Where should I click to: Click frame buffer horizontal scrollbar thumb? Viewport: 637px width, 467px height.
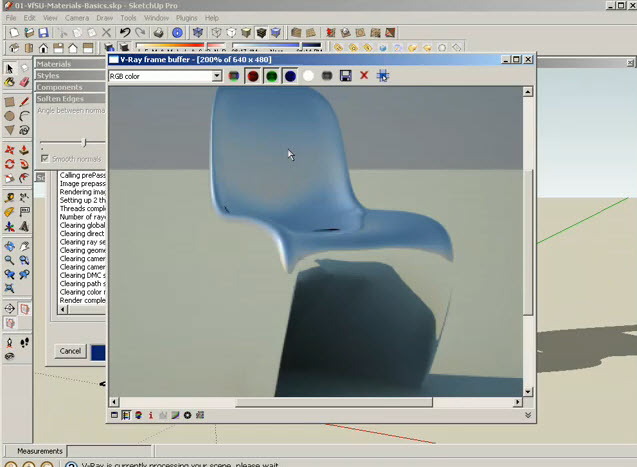pyautogui.click(x=334, y=402)
